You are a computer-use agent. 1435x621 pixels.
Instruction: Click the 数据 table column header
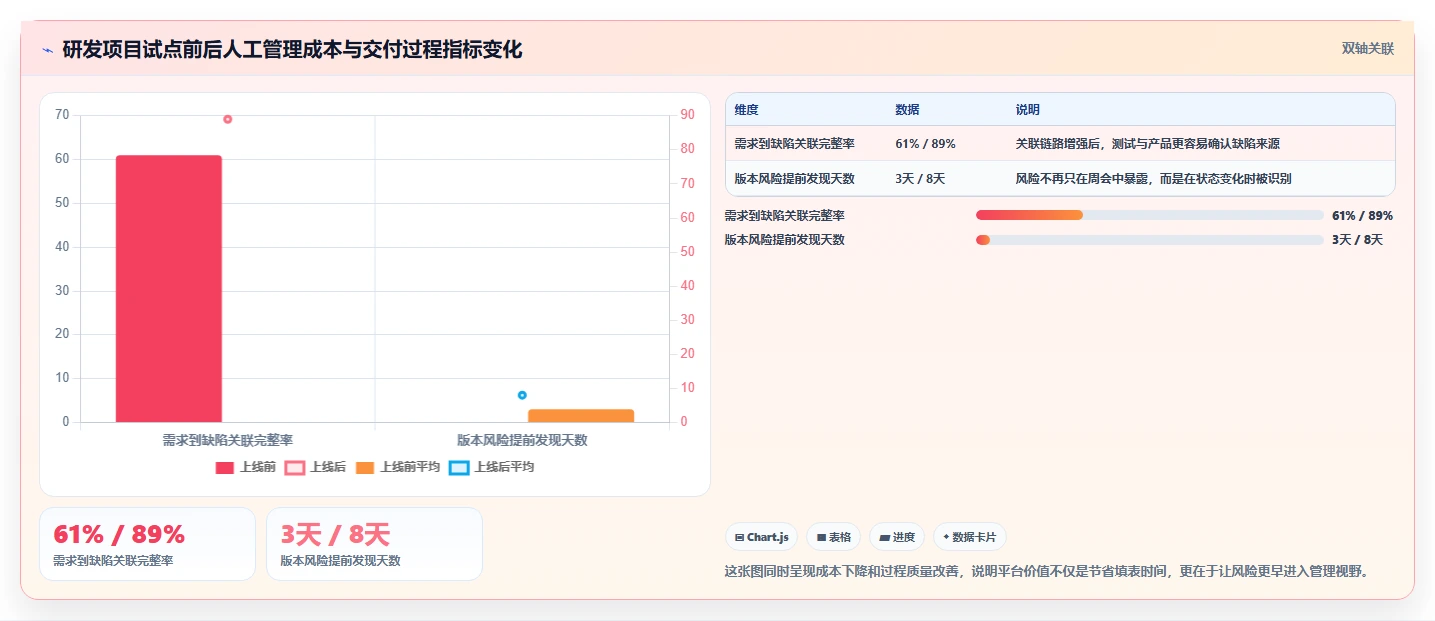907,109
